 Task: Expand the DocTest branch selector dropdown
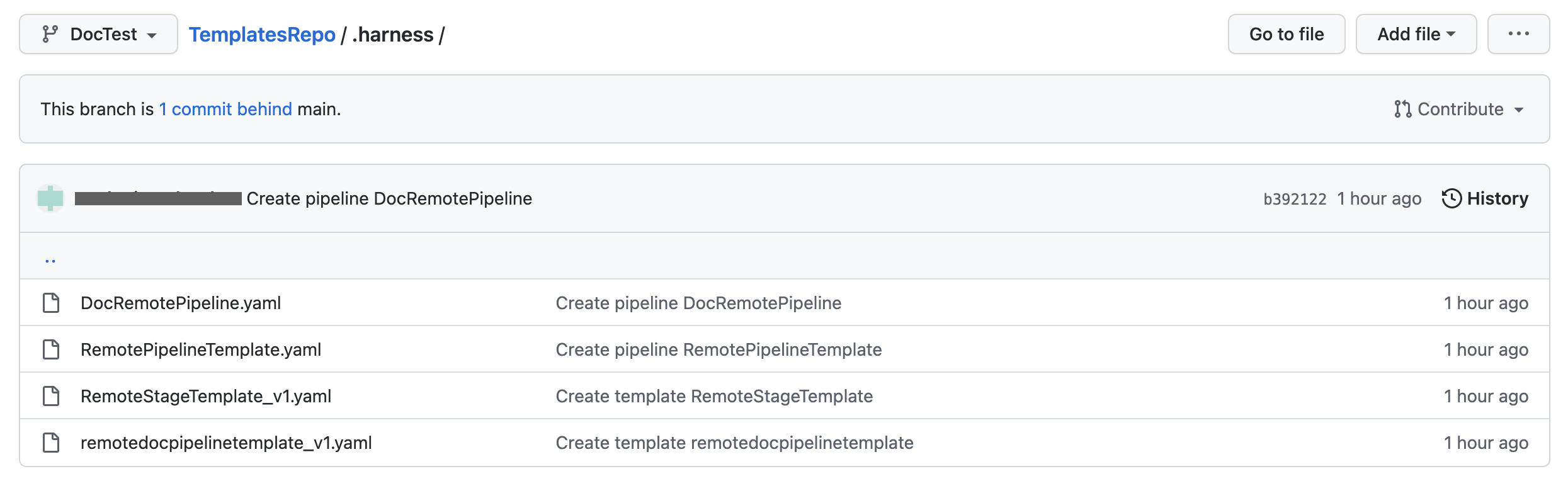click(99, 34)
